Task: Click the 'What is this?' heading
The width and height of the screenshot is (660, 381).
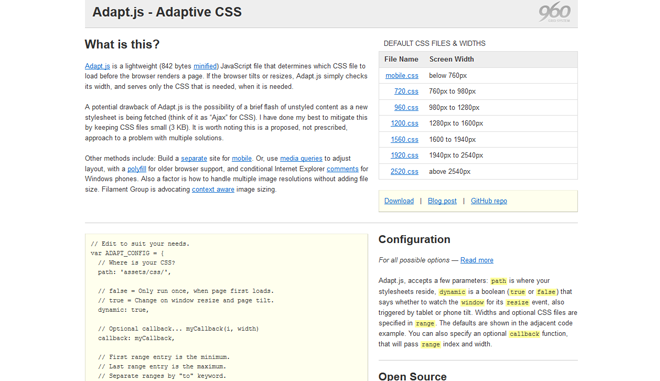Action: click(x=122, y=44)
